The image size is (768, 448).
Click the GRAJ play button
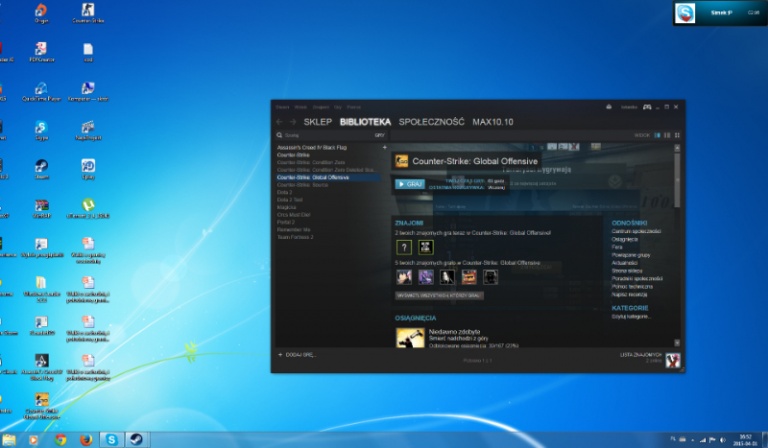[x=410, y=184]
